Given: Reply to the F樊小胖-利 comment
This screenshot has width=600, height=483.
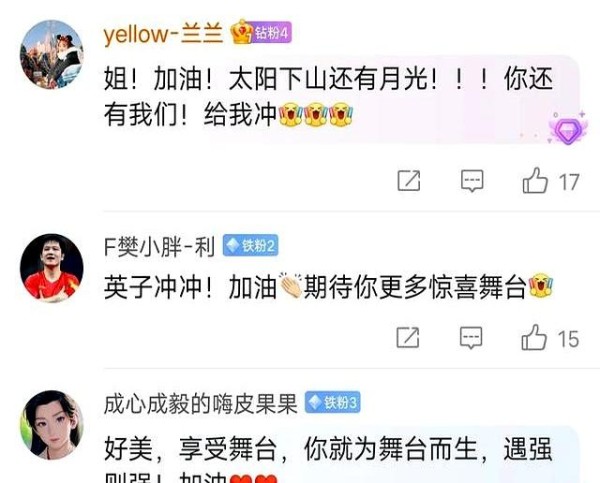Looking at the screenshot, I should 471,338.
